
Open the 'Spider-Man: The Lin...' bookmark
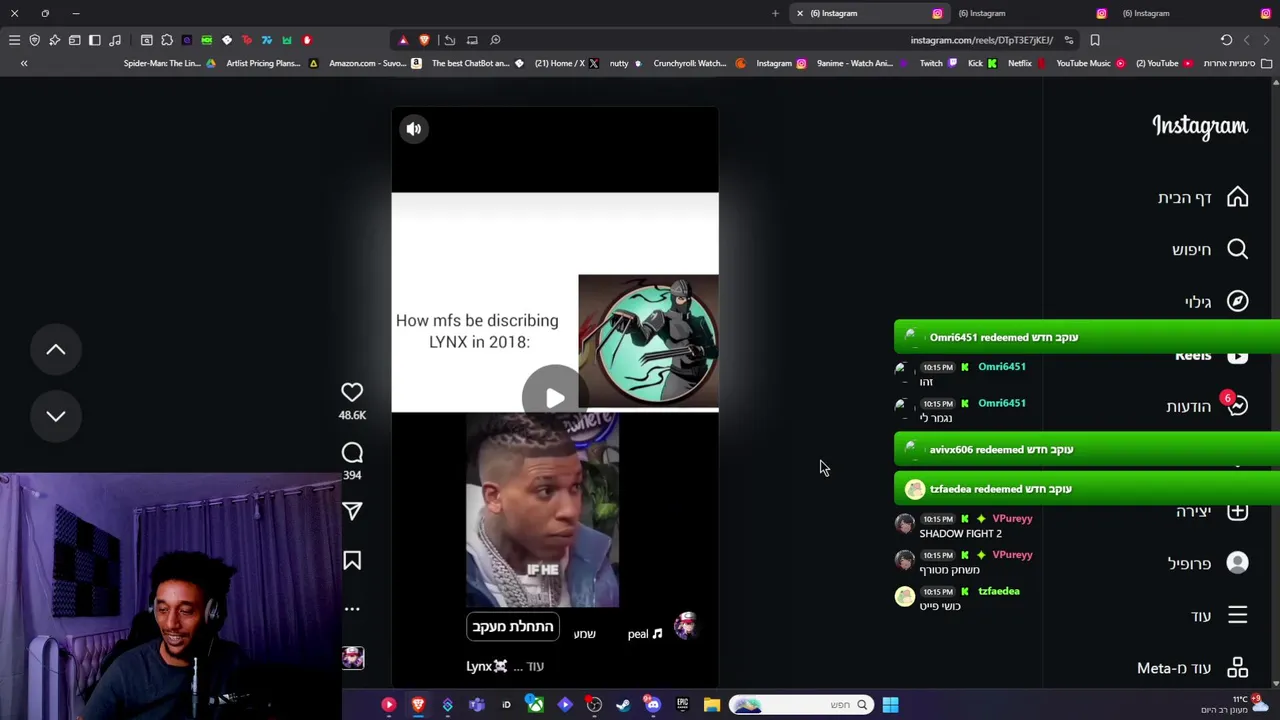point(169,63)
